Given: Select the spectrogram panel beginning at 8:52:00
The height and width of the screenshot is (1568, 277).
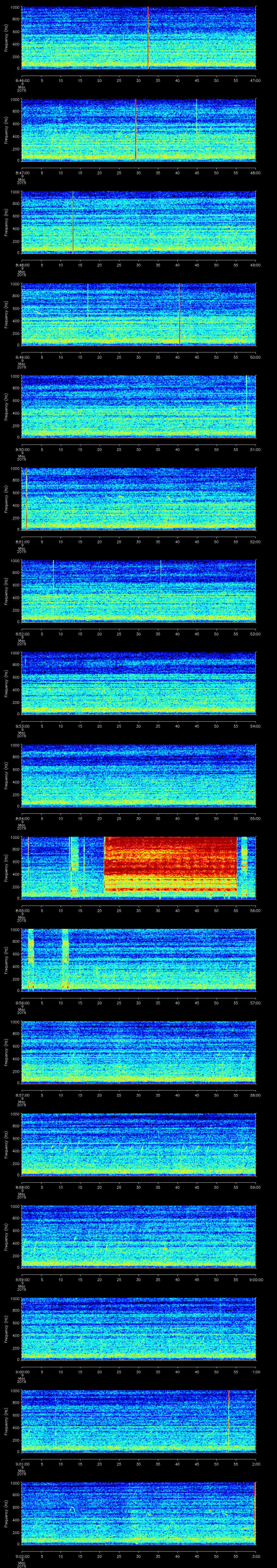Looking at the screenshot, I should click(x=139, y=591).
